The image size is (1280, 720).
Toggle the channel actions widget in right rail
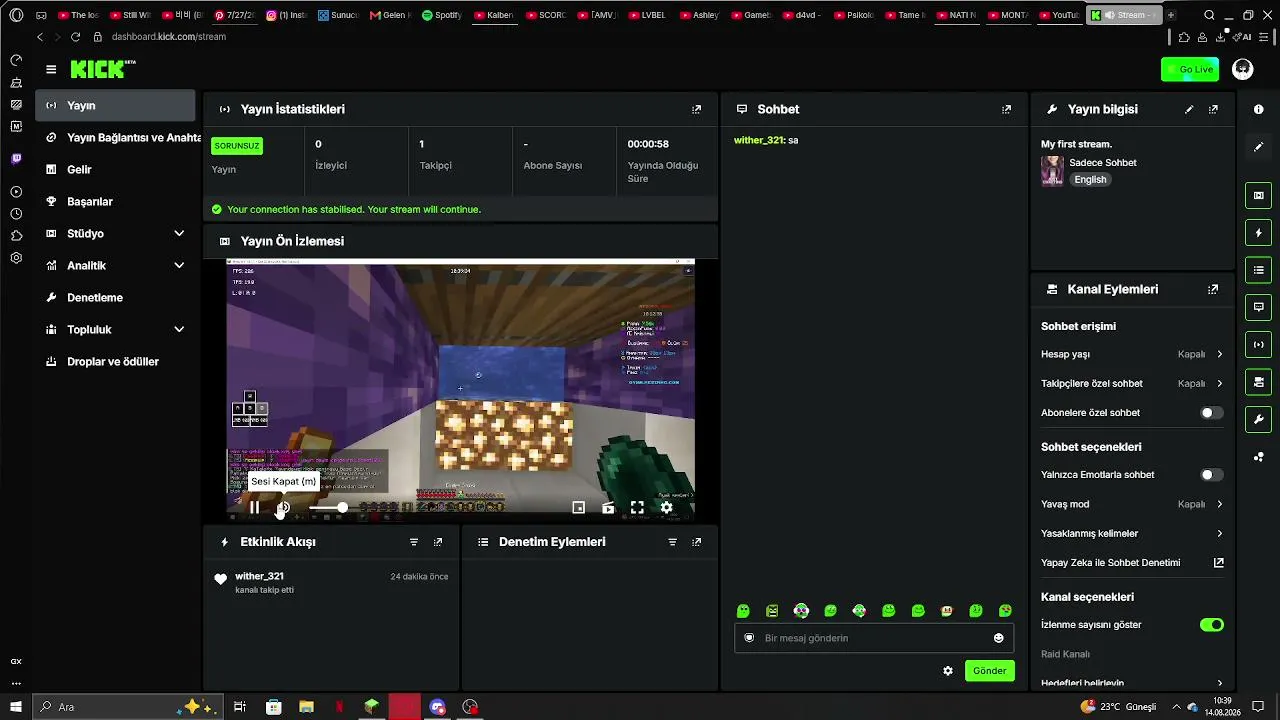coord(1259,382)
